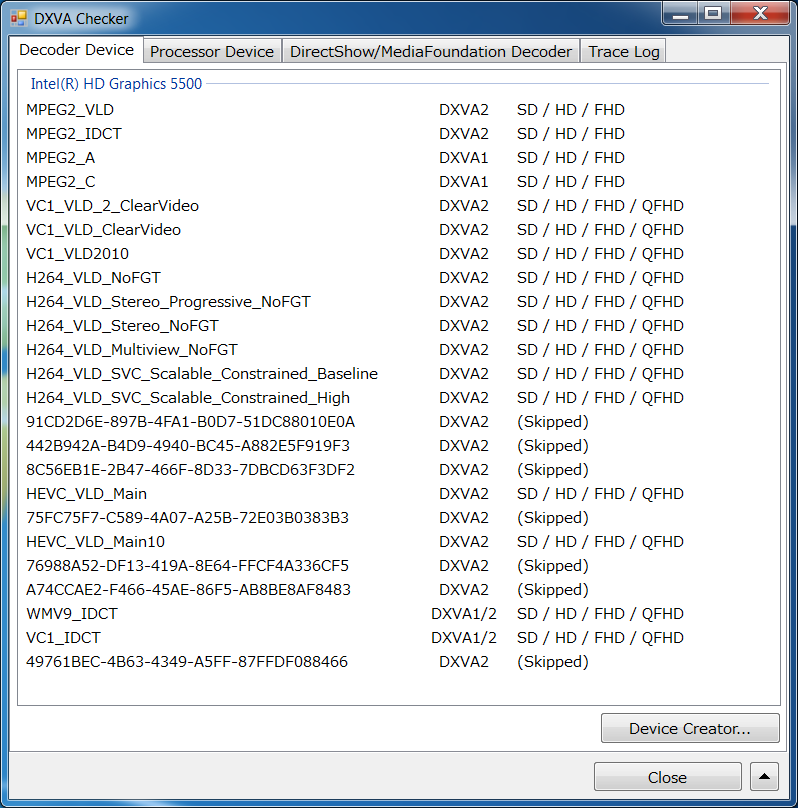Close window using the red X button
The width and height of the screenshot is (798, 808).
click(760, 14)
